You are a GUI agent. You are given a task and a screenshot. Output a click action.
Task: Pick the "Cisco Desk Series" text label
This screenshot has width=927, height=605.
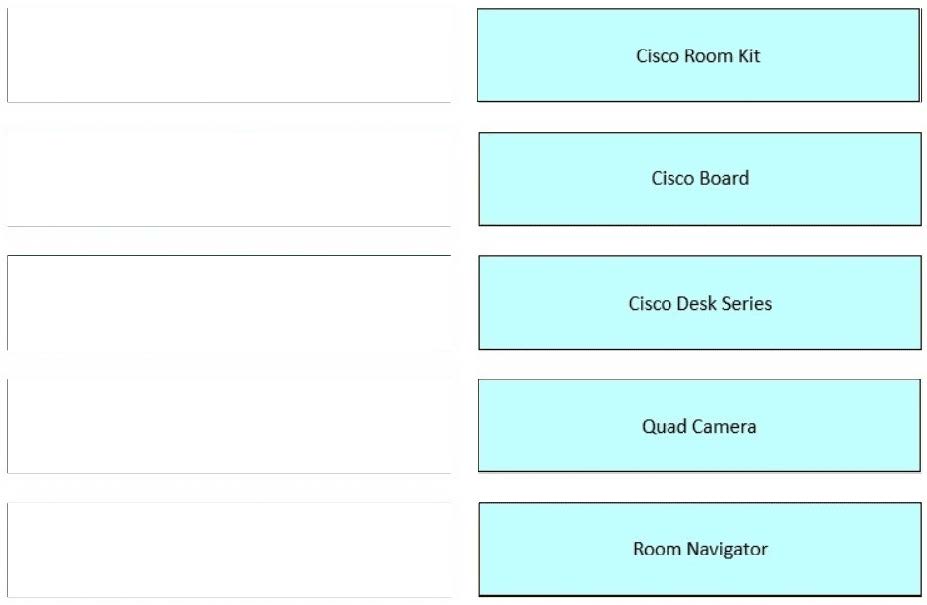tap(700, 303)
